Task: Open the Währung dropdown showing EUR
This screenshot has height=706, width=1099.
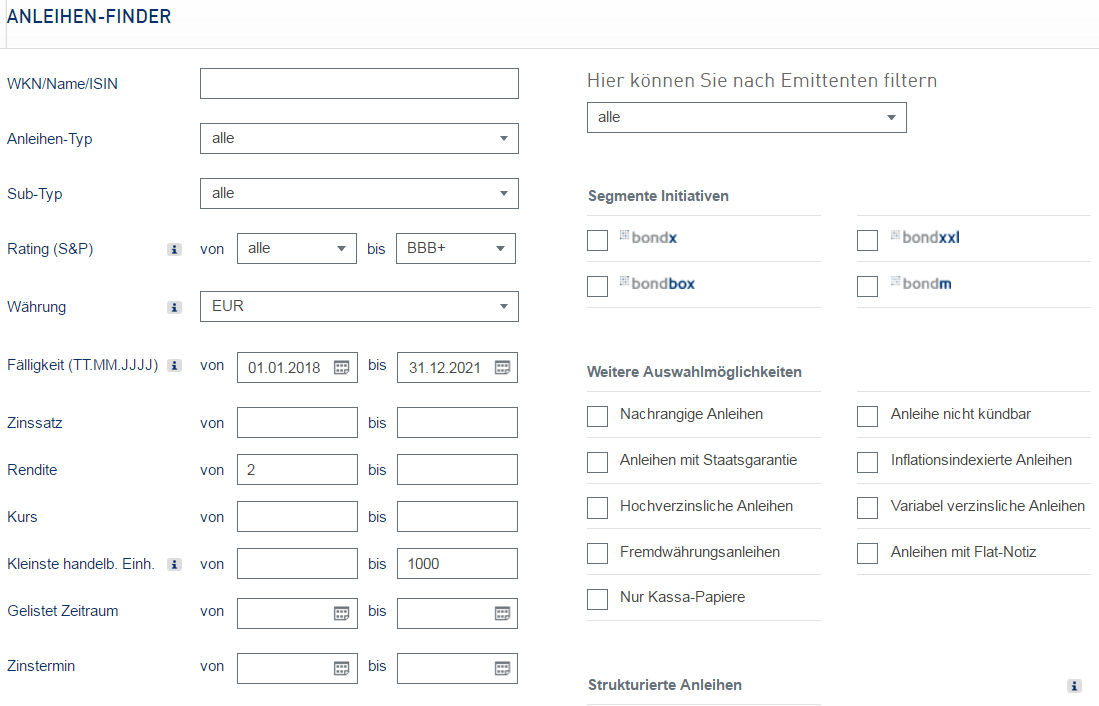Action: pyautogui.click(x=359, y=306)
